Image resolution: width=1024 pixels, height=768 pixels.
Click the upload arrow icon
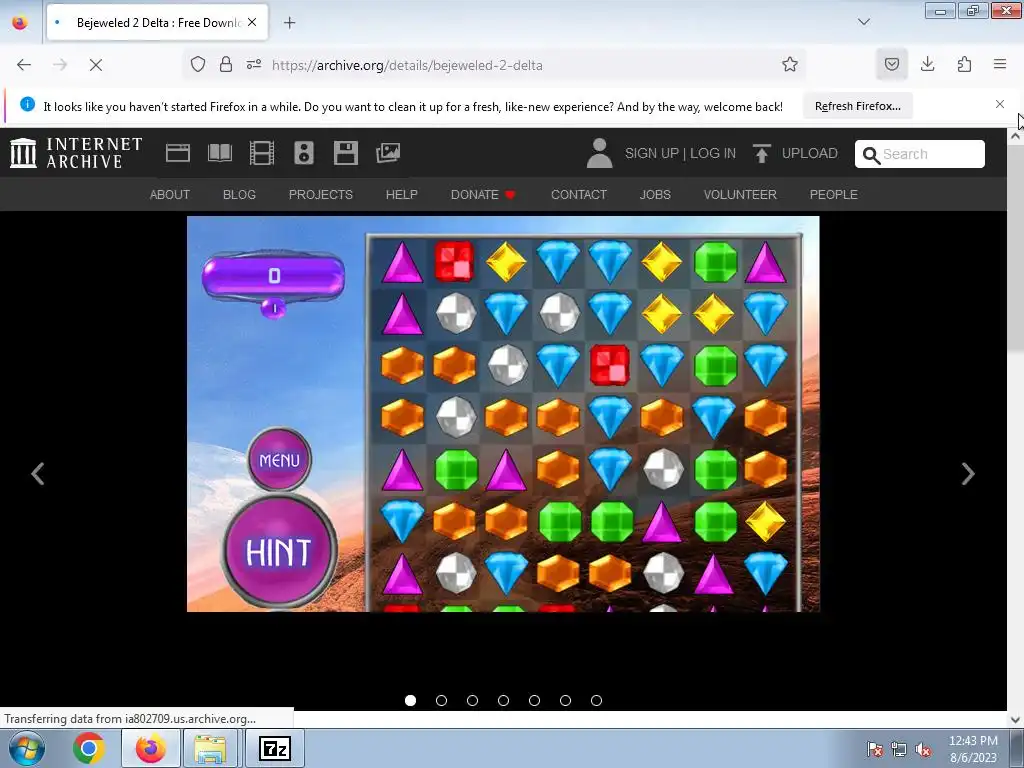pos(761,153)
